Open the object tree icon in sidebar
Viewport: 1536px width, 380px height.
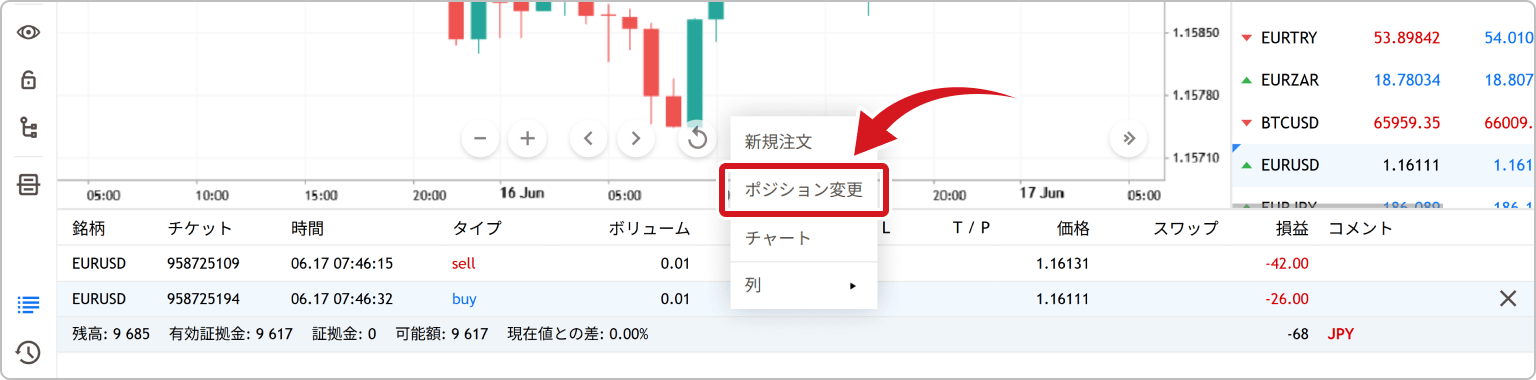[x=28, y=127]
